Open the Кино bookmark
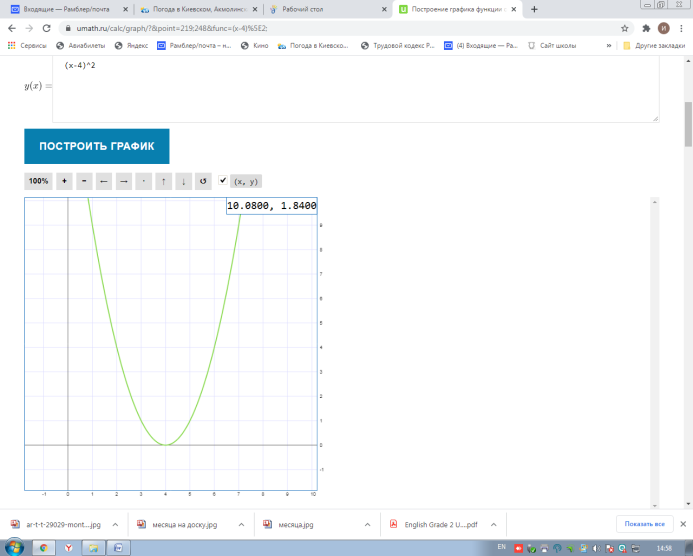The width and height of the screenshot is (693, 556). click(255, 46)
